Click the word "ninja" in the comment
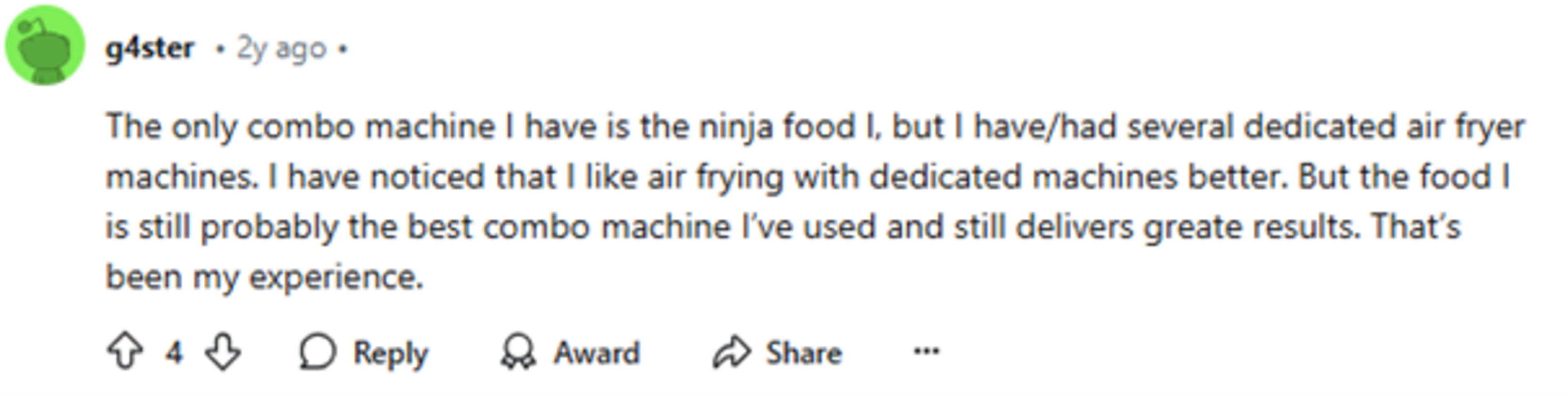The height and width of the screenshot is (396, 1568). [735, 127]
